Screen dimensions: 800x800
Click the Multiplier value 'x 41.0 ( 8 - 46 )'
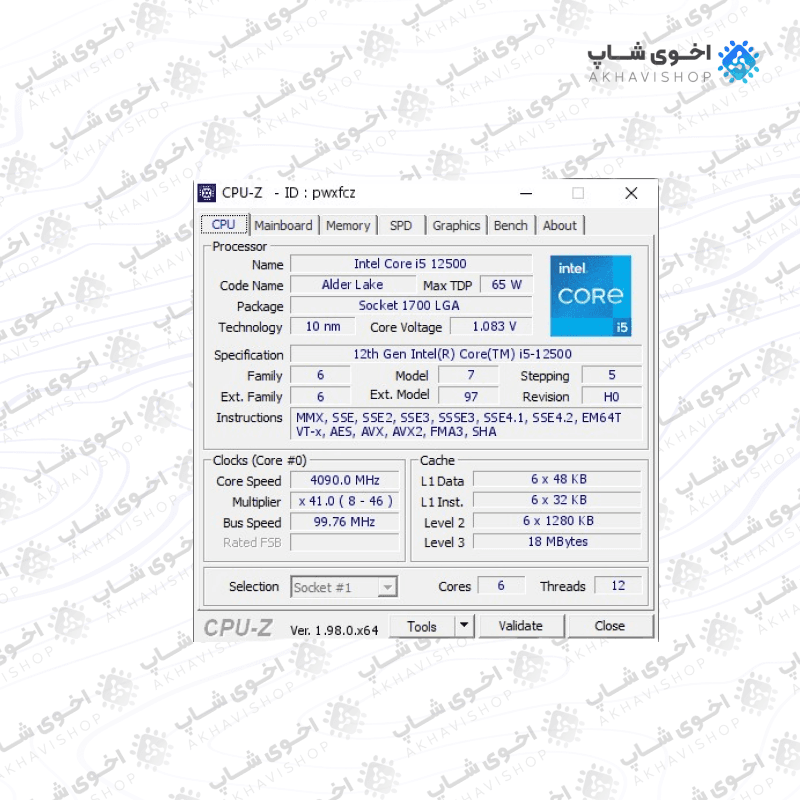click(345, 501)
